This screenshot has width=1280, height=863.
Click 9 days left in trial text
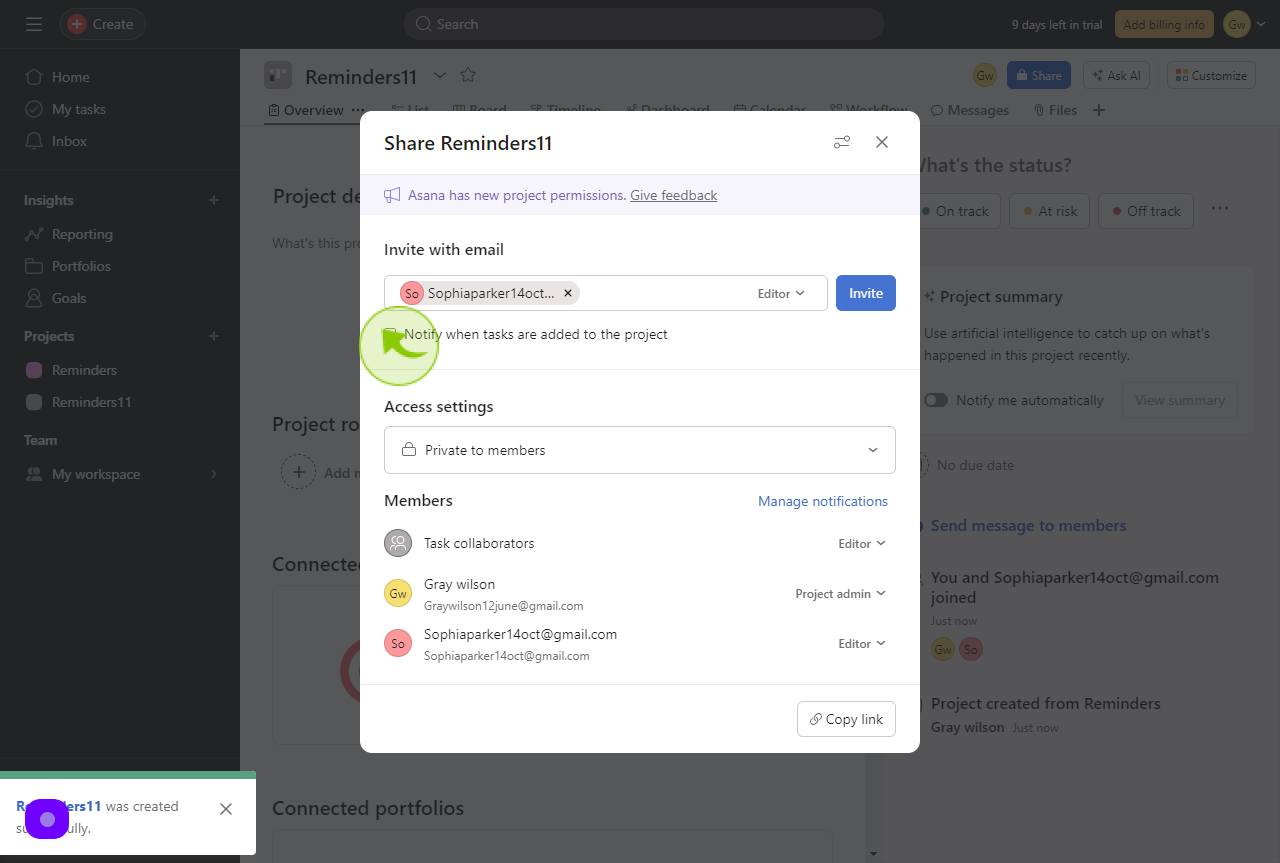click(x=1058, y=24)
